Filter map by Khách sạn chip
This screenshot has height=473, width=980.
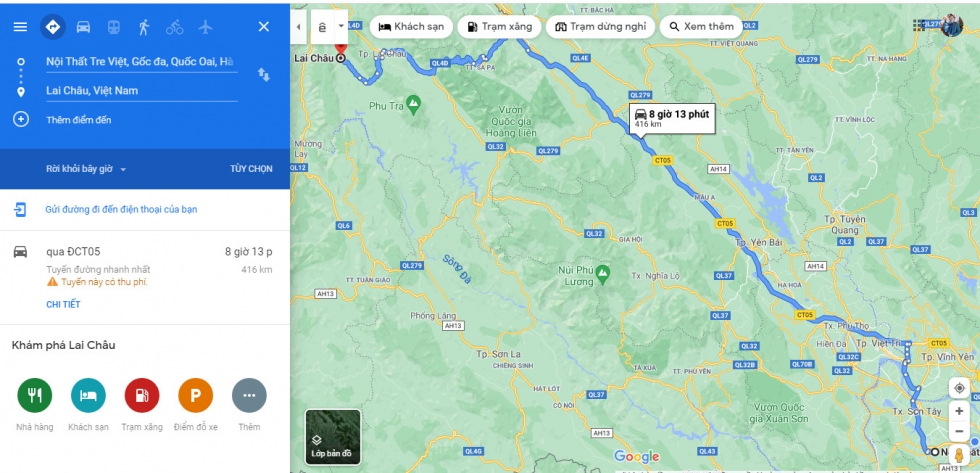(411, 27)
